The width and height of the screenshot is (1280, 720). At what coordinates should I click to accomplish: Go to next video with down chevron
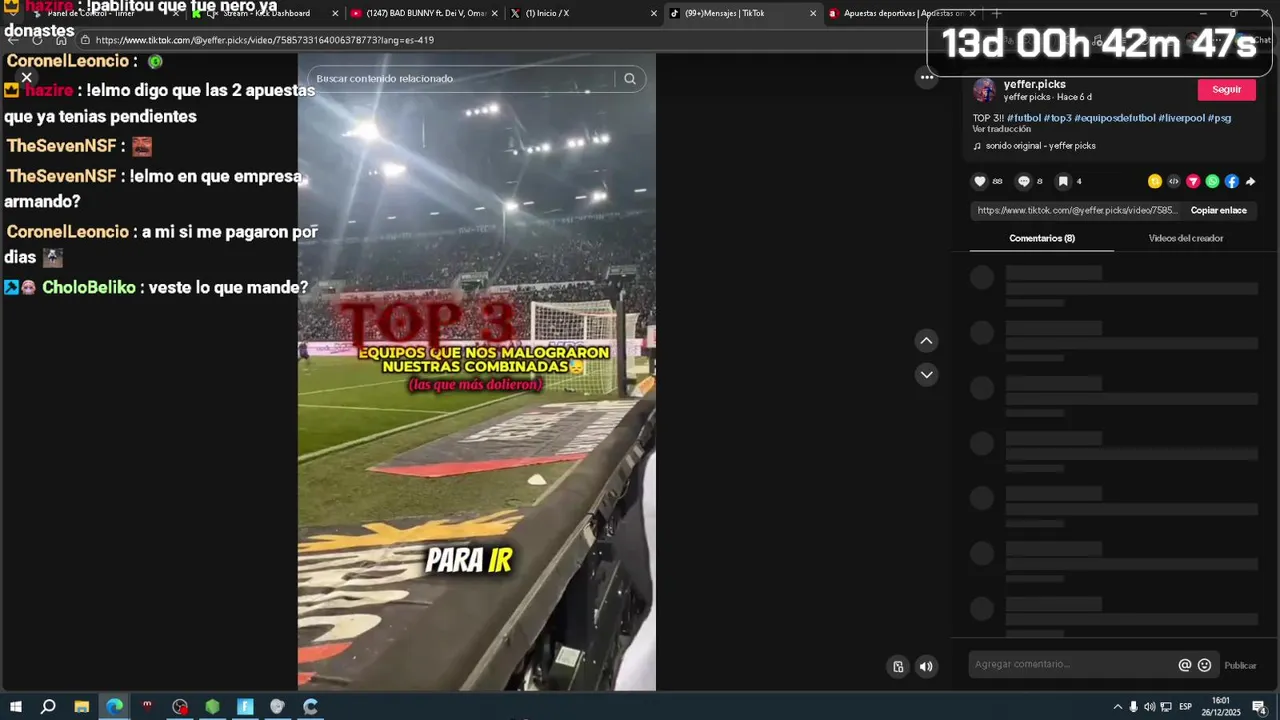pyautogui.click(x=926, y=375)
